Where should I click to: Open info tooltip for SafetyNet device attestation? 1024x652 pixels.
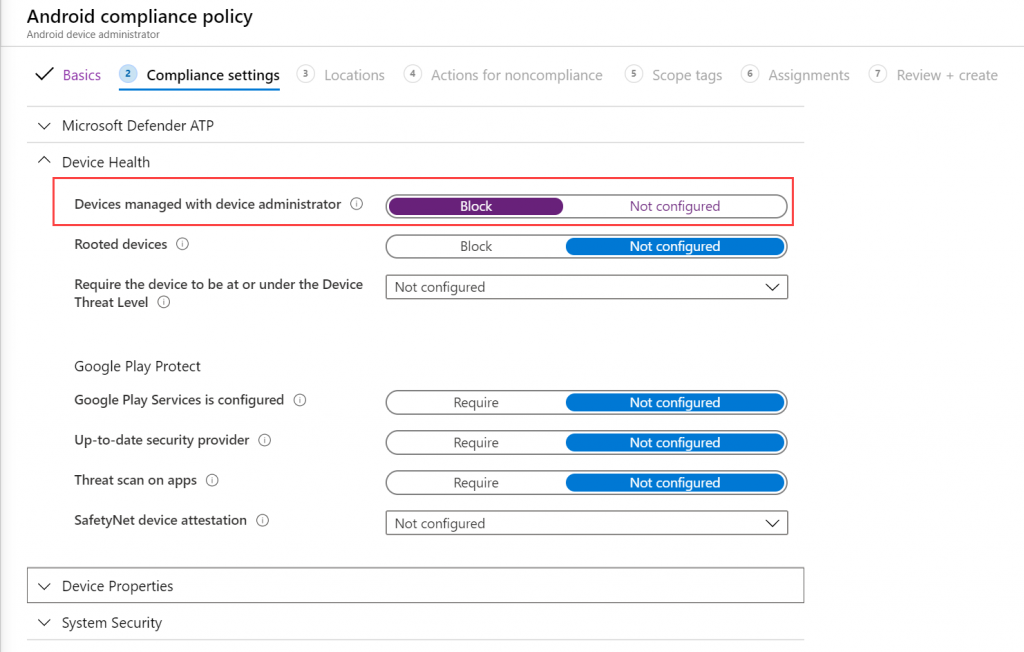(262, 521)
